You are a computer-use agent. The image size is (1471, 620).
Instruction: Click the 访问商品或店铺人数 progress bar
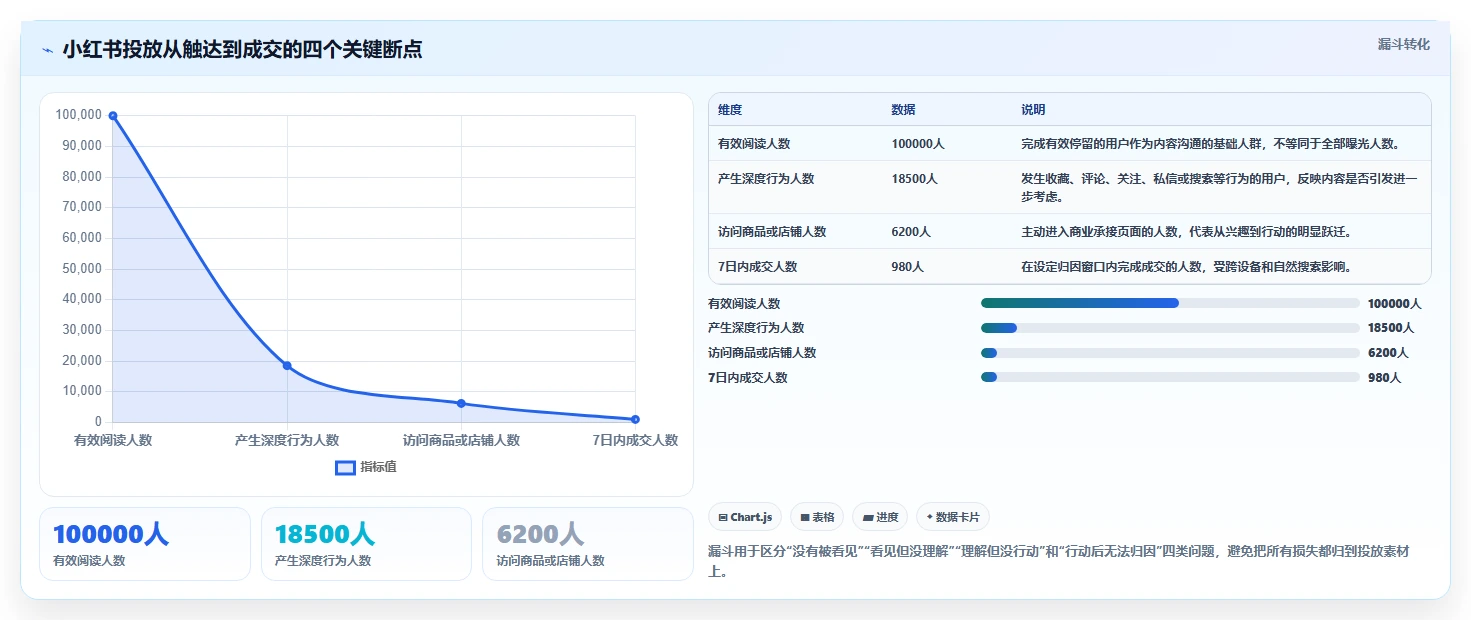click(1170, 353)
